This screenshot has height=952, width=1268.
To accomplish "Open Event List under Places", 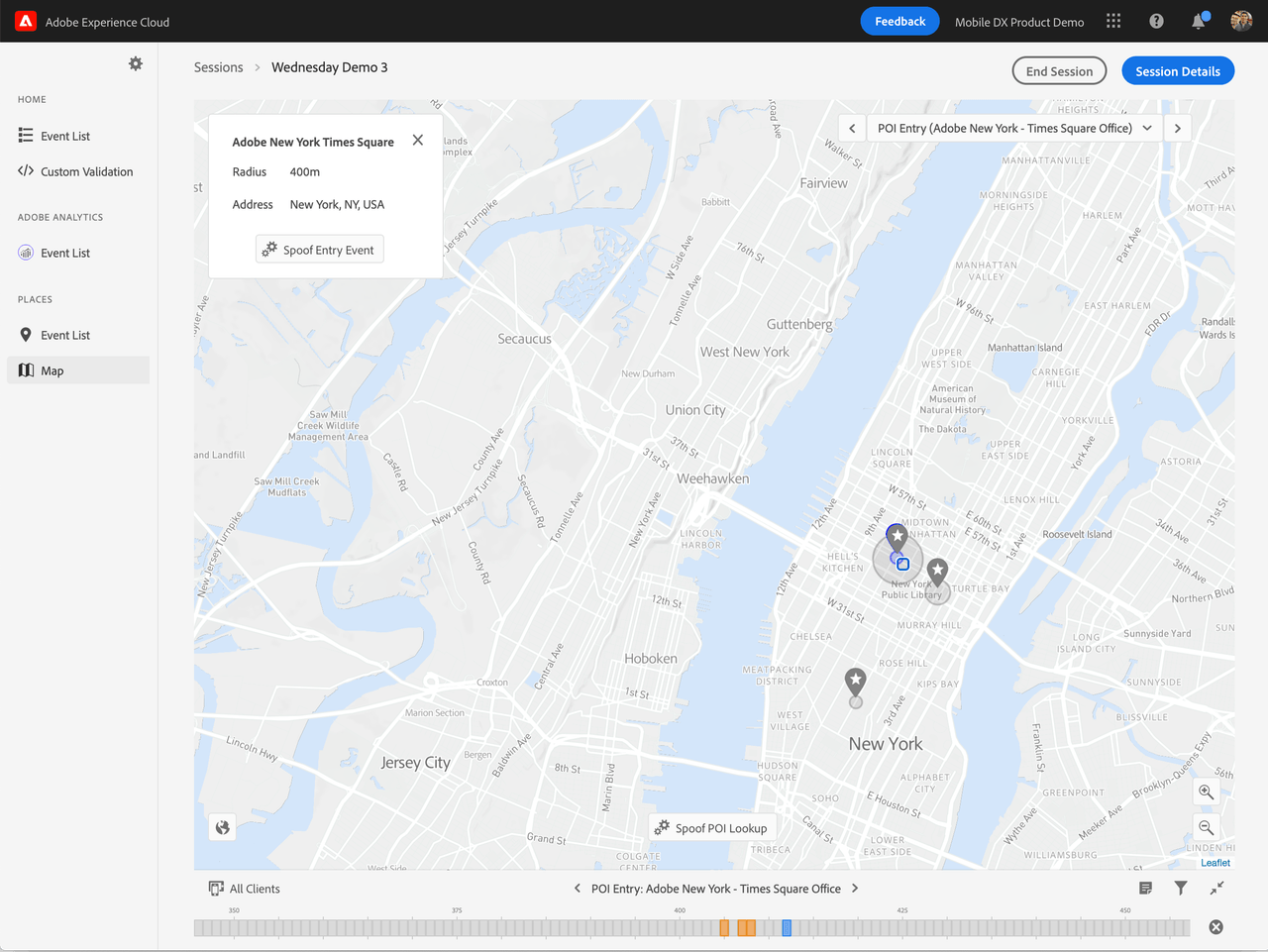I will pyautogui.click(x=78, y=335).
